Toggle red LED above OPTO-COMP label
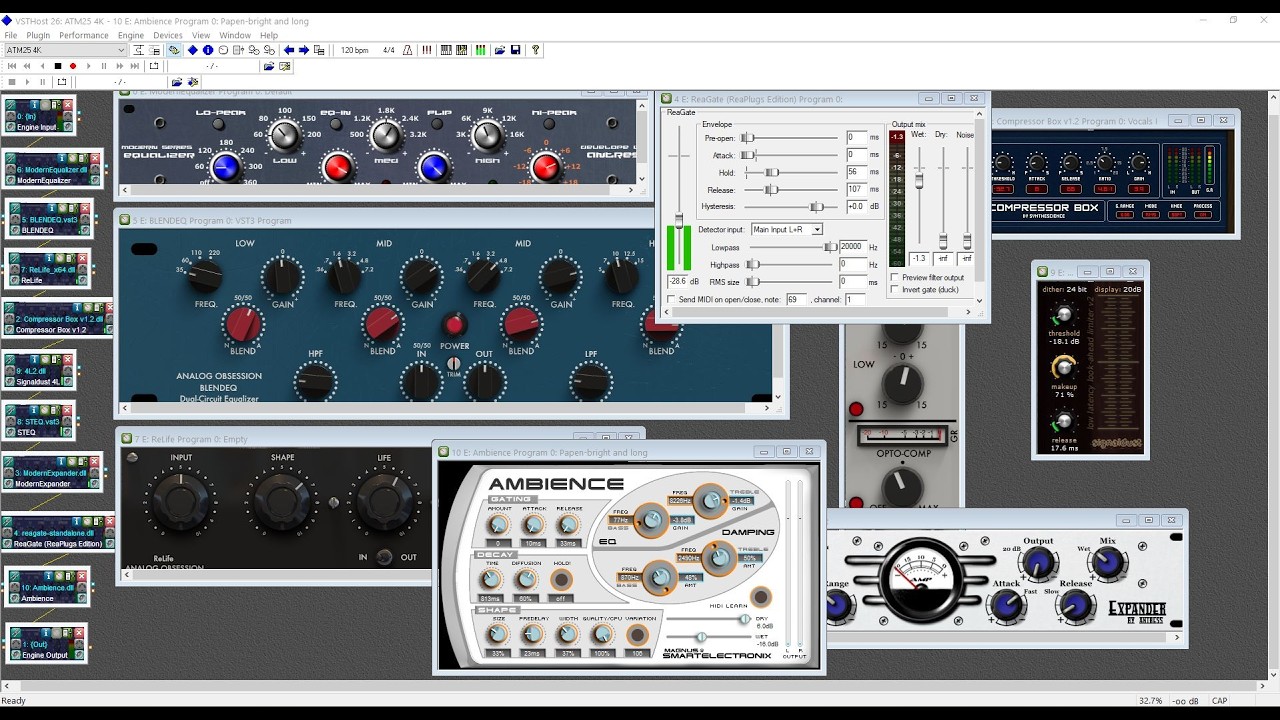This screenshot has height=720, width=1280. pyautogui.click(x=856, y=409)
